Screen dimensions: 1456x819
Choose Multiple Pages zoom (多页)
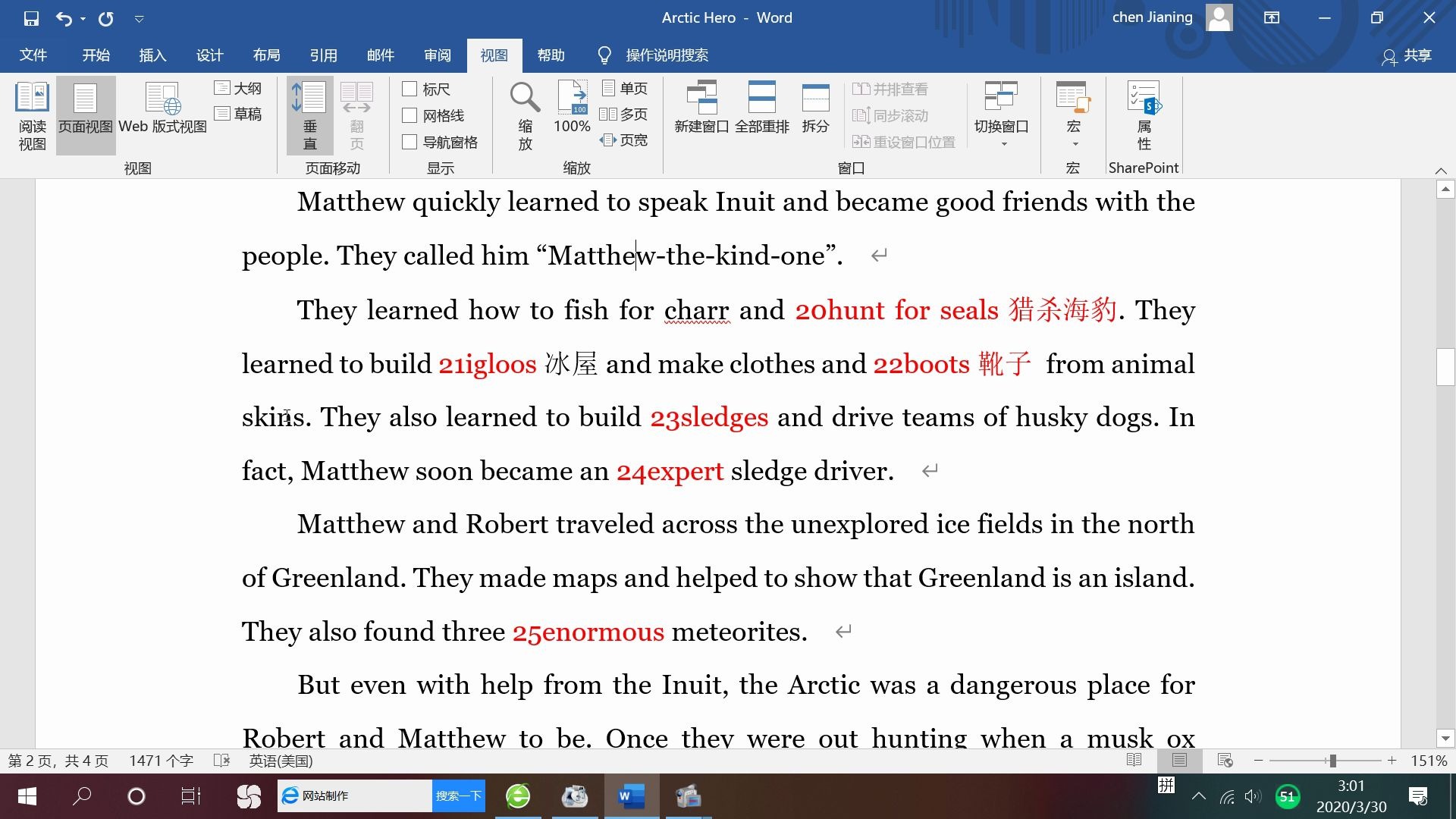(x=624, y=115)
